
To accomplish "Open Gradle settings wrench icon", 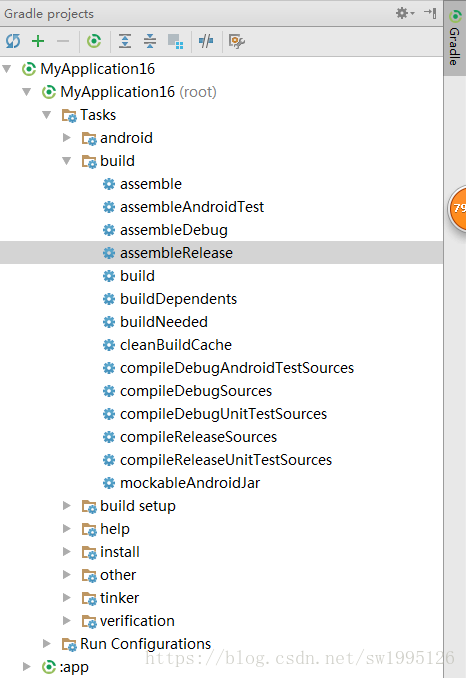I will pos(236,42).
